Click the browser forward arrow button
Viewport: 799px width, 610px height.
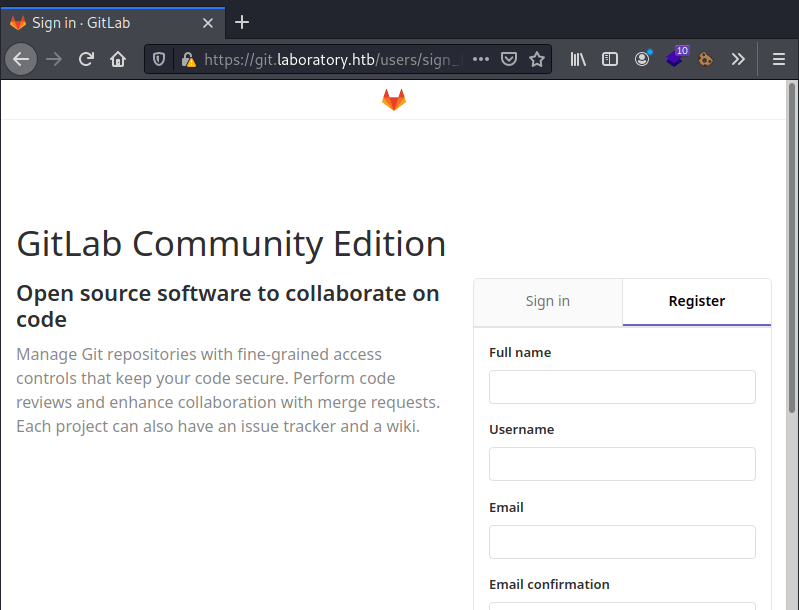click(x=54, y=60)
